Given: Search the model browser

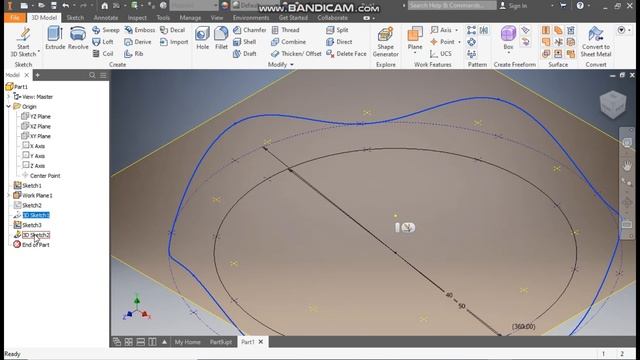Looking at the screenshot, I should coord(92,75).
